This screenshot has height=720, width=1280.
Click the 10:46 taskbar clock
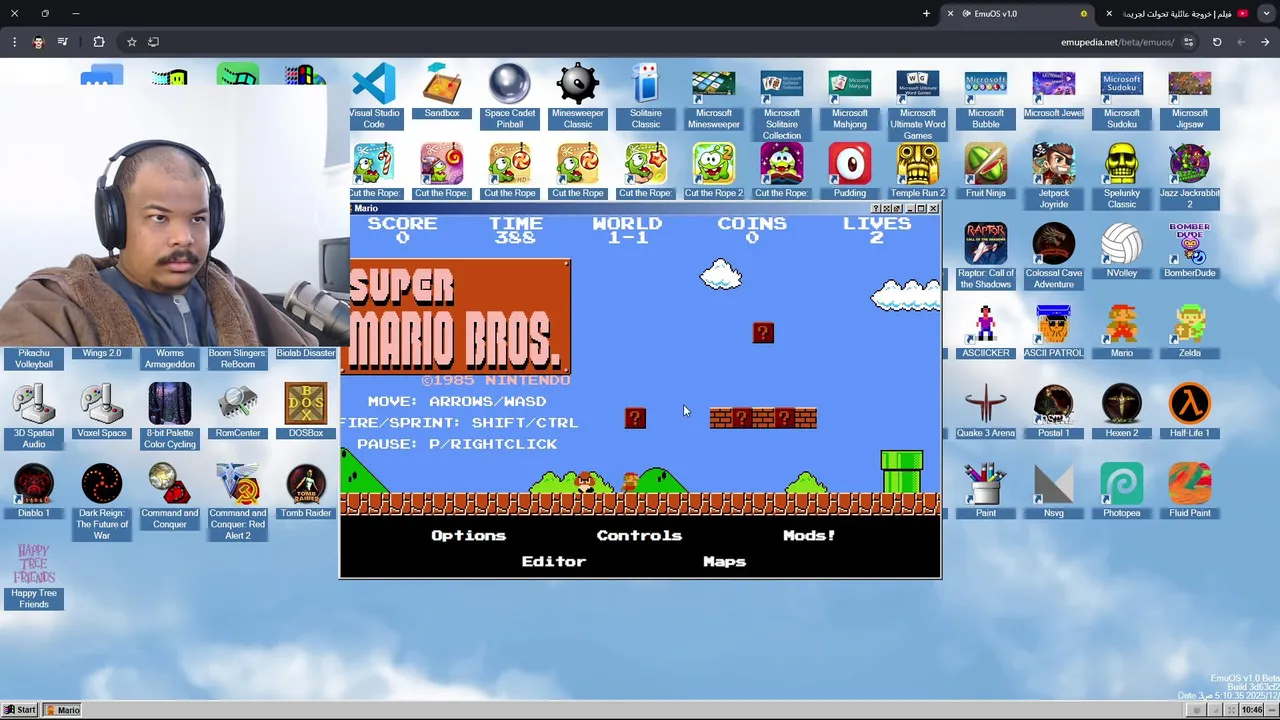coord(1251,710)
